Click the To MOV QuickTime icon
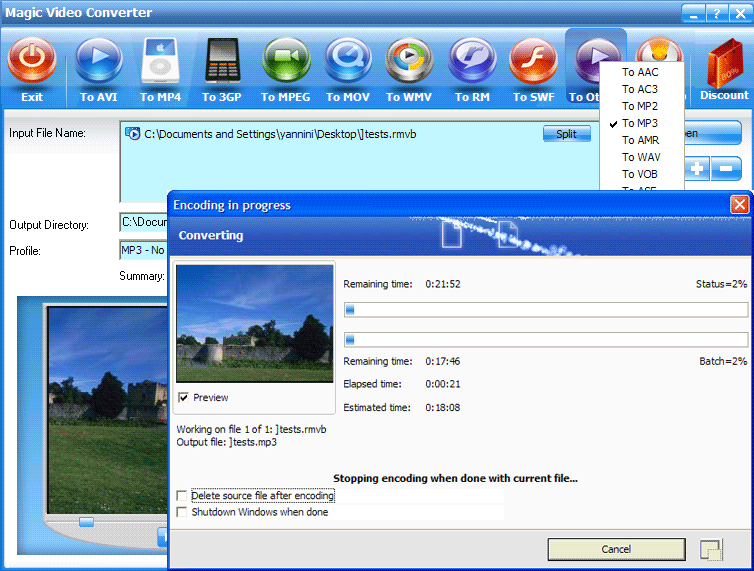Screen dimensions: 754x571 pos(348,61)
